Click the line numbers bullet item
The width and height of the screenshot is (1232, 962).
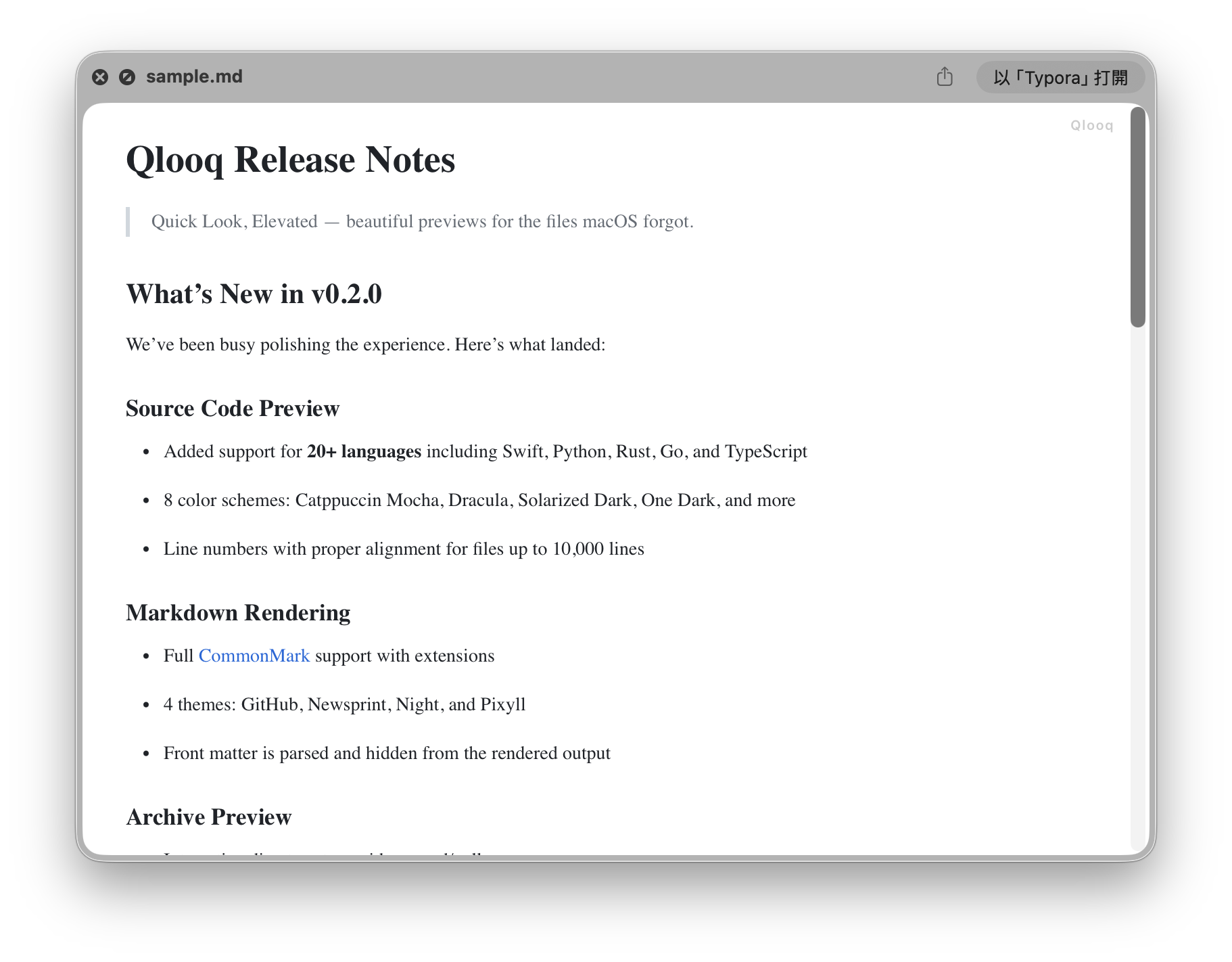pos(404,549)
